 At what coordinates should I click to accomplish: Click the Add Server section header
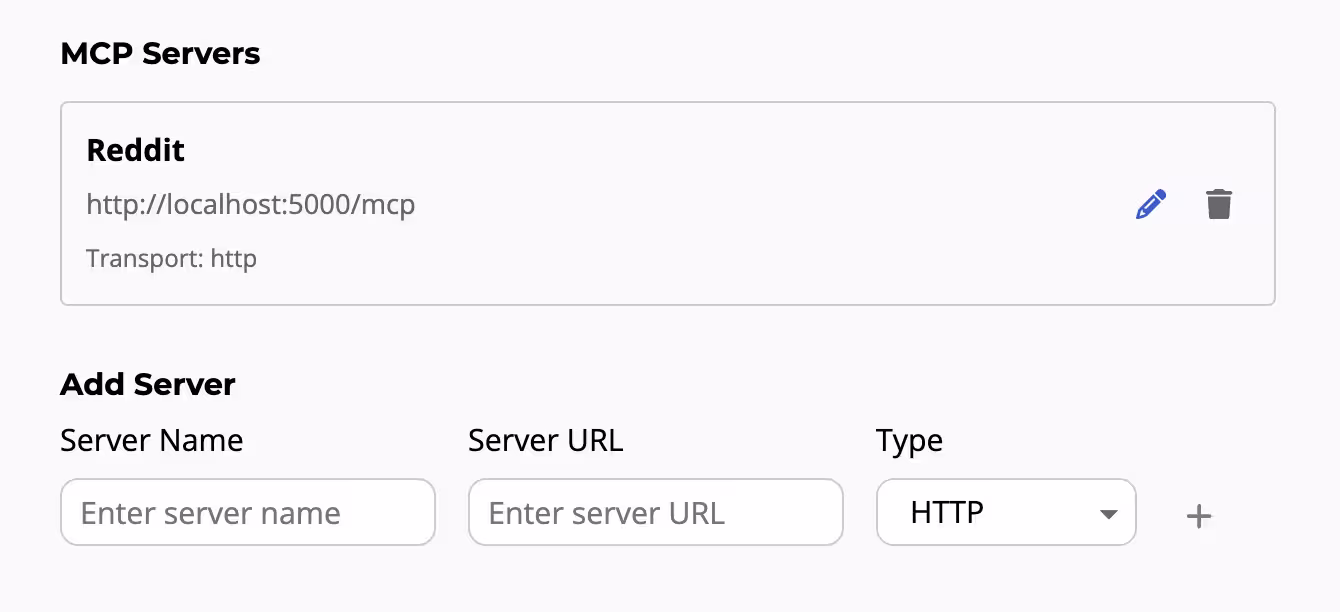pos(148,384)
